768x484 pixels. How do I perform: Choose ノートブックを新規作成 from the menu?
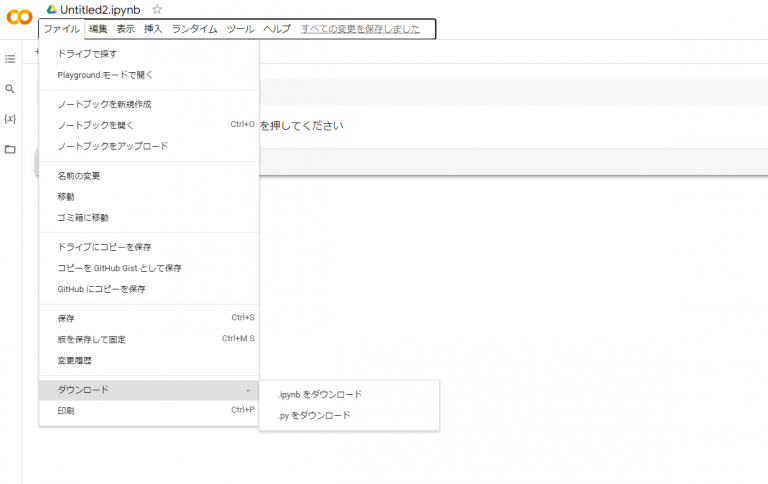click(x=104, y=104)
